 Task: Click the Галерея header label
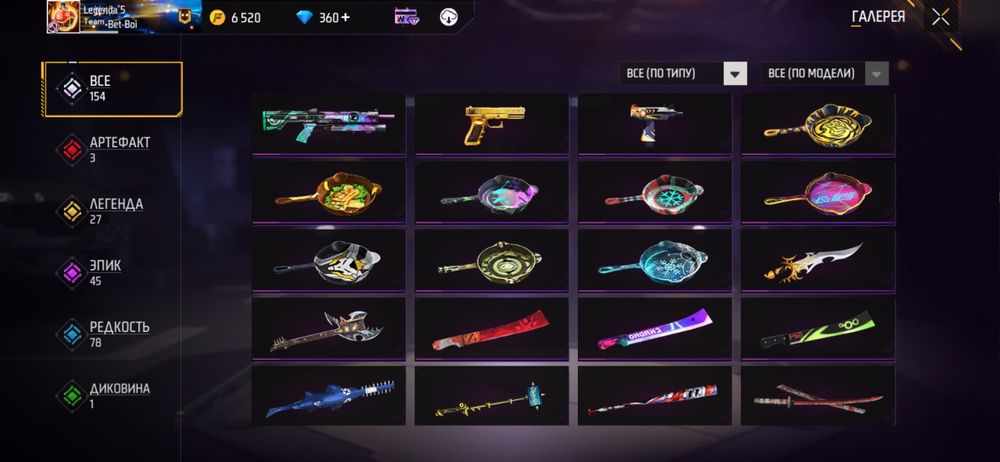click(878, 17)
